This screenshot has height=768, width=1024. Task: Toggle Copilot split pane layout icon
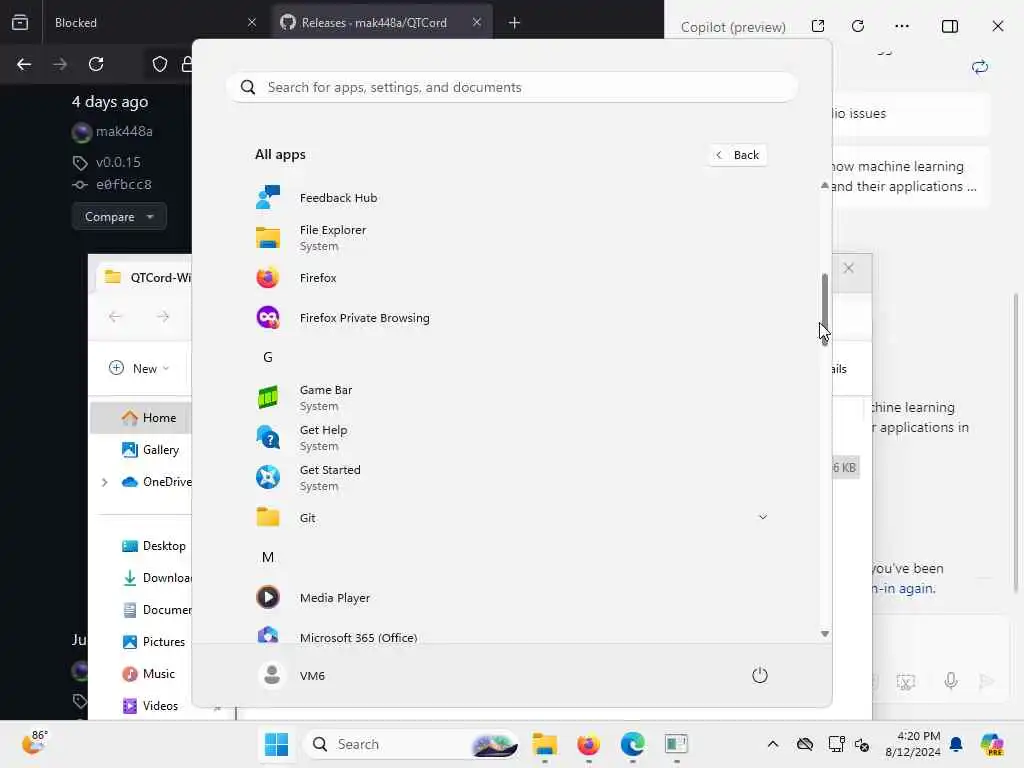click(x=950, y=26)
